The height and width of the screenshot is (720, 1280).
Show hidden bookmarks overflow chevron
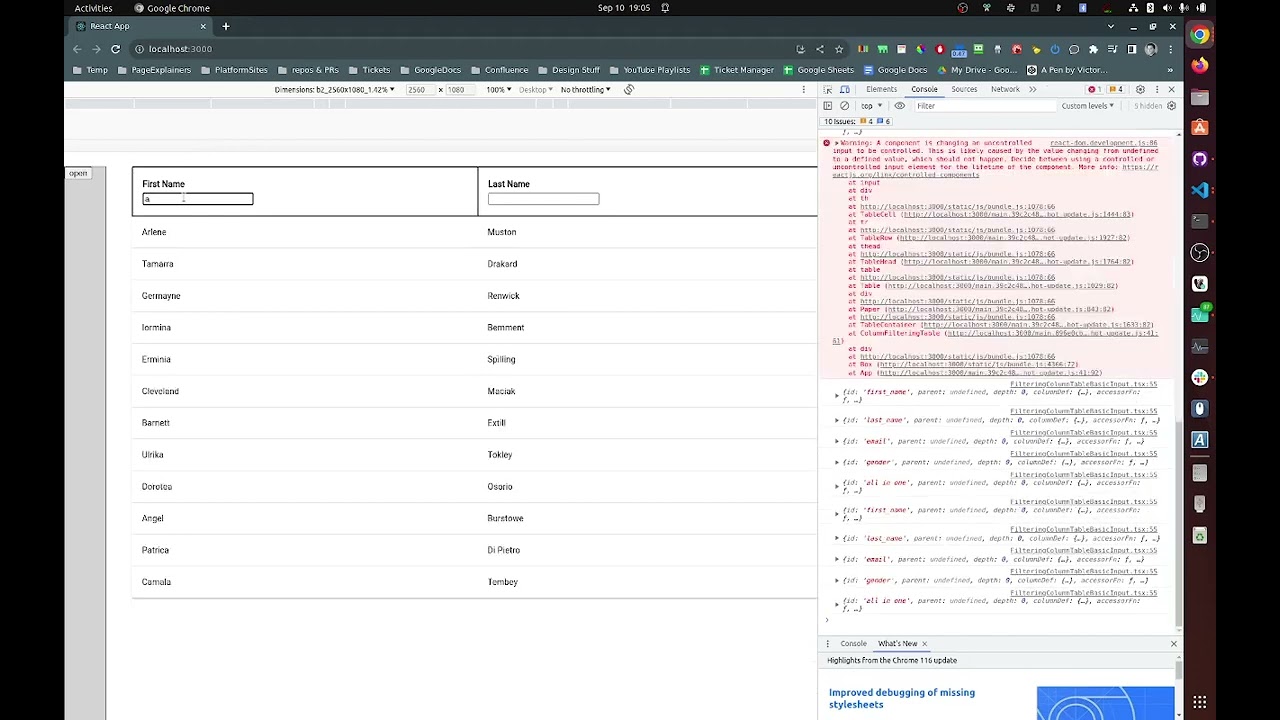(x=1170, y=70)
